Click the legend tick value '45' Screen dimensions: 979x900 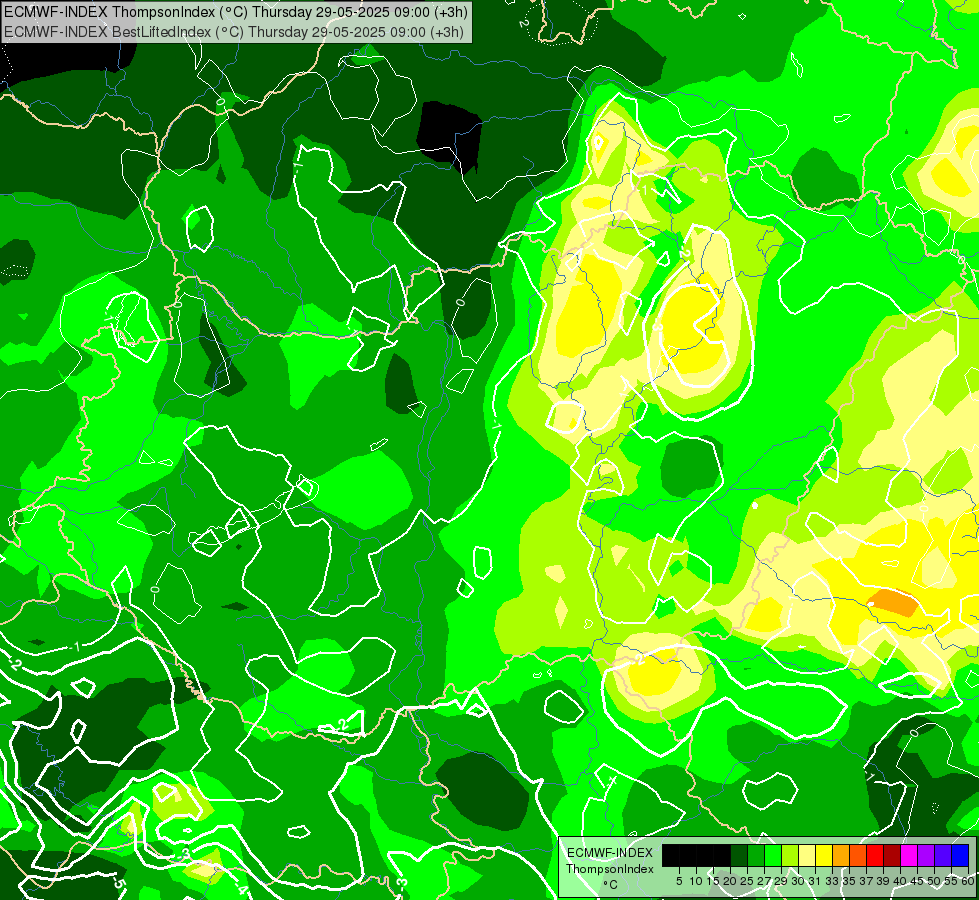point(917,881)
